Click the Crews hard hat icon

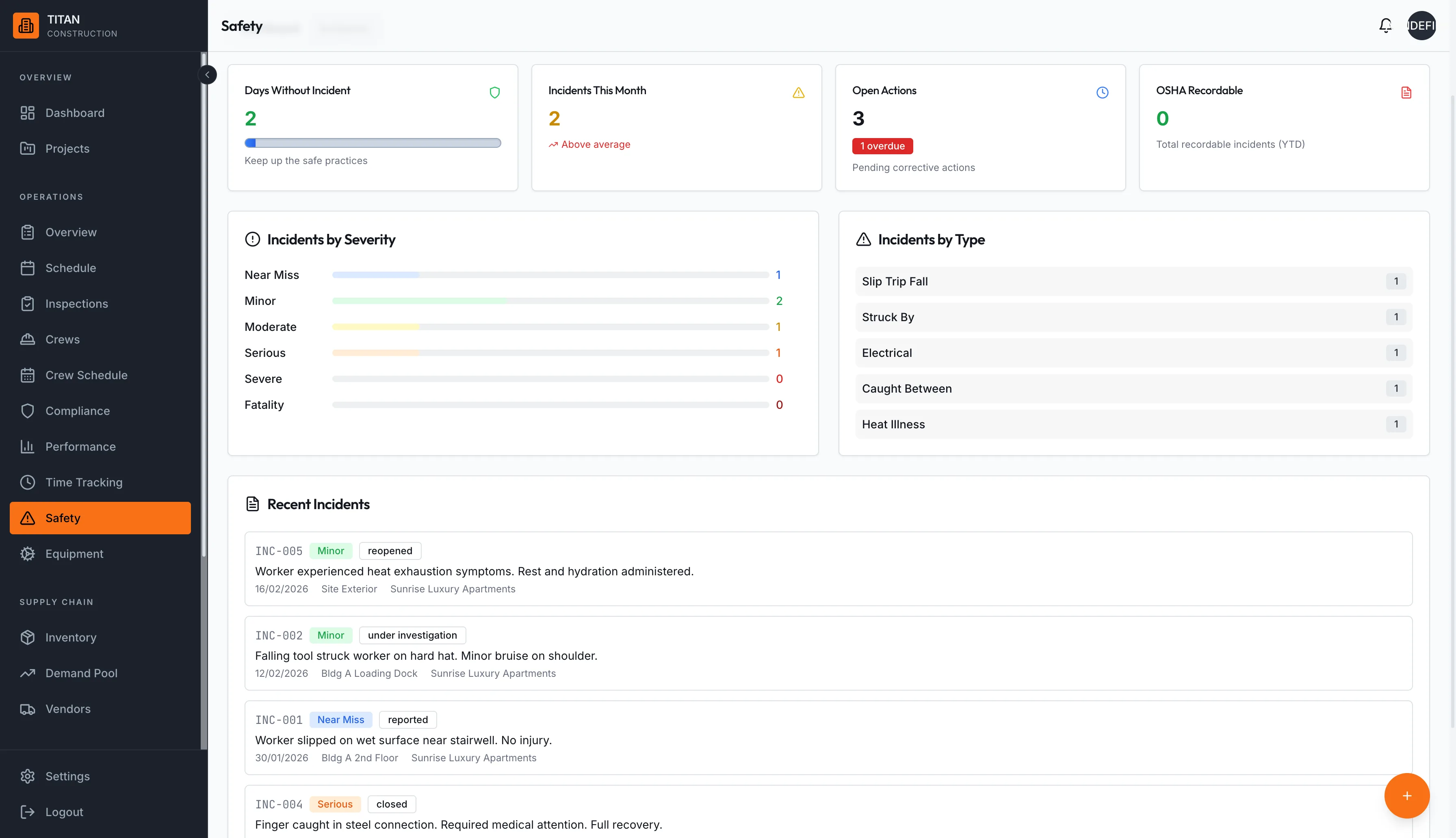[28, 339]
